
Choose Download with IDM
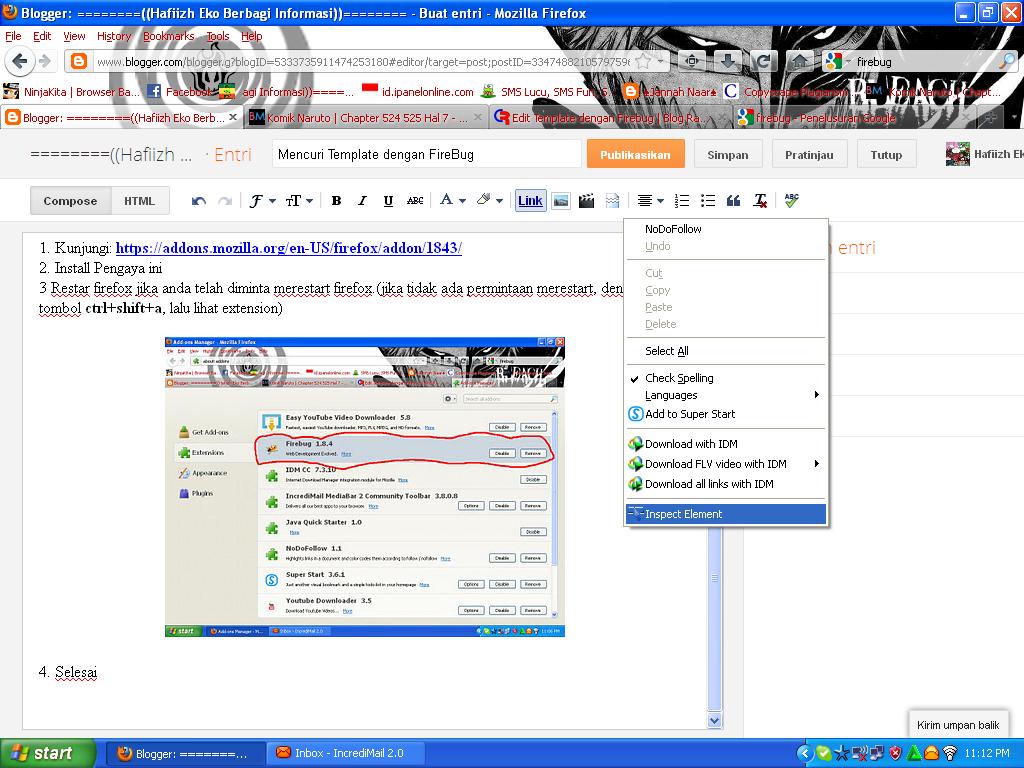coord(726,444)
